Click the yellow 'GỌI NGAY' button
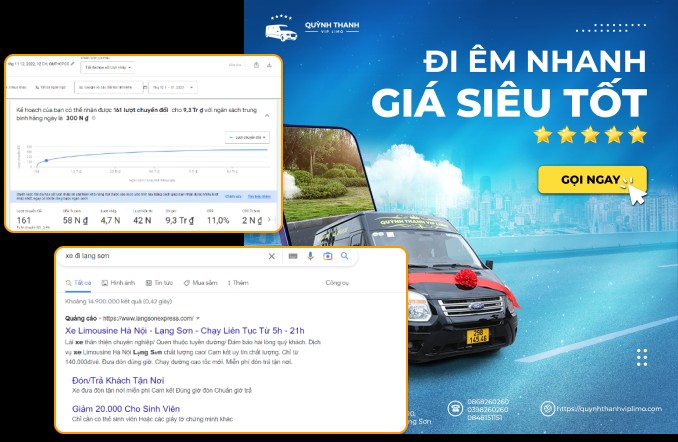 (x=592, y=179)
